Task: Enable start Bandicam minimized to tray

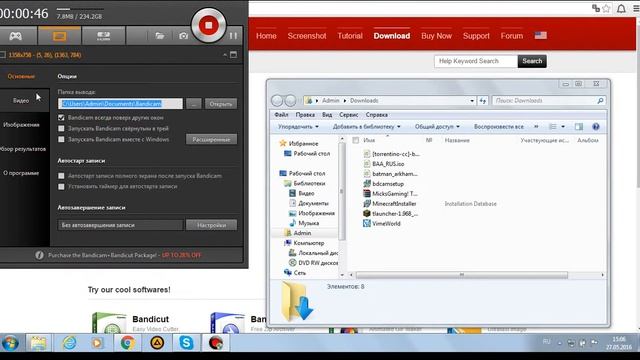Action: click(x=61, y=129)
